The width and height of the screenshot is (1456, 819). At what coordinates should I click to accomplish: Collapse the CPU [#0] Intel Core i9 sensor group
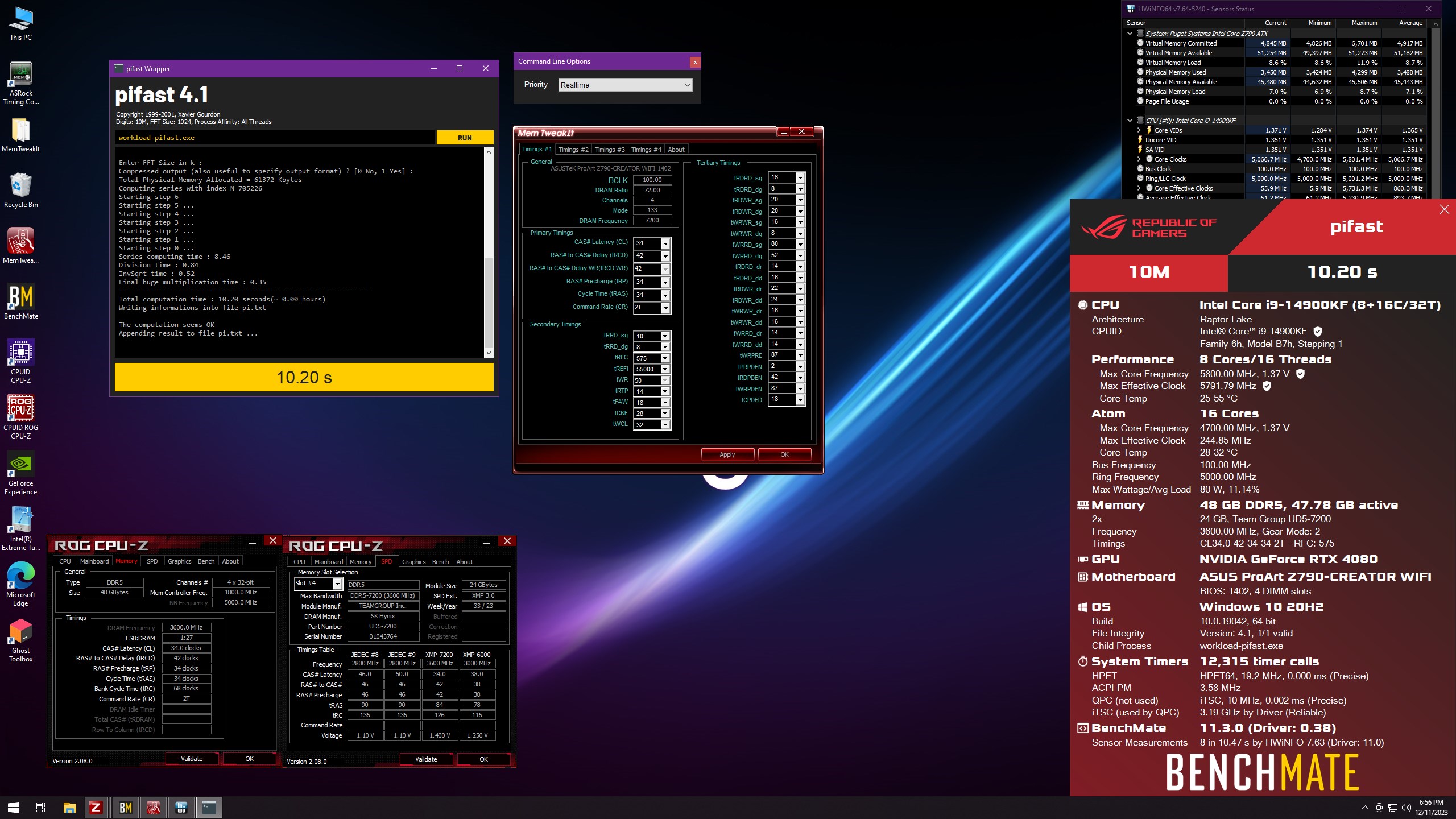[x=1130, y=121]
